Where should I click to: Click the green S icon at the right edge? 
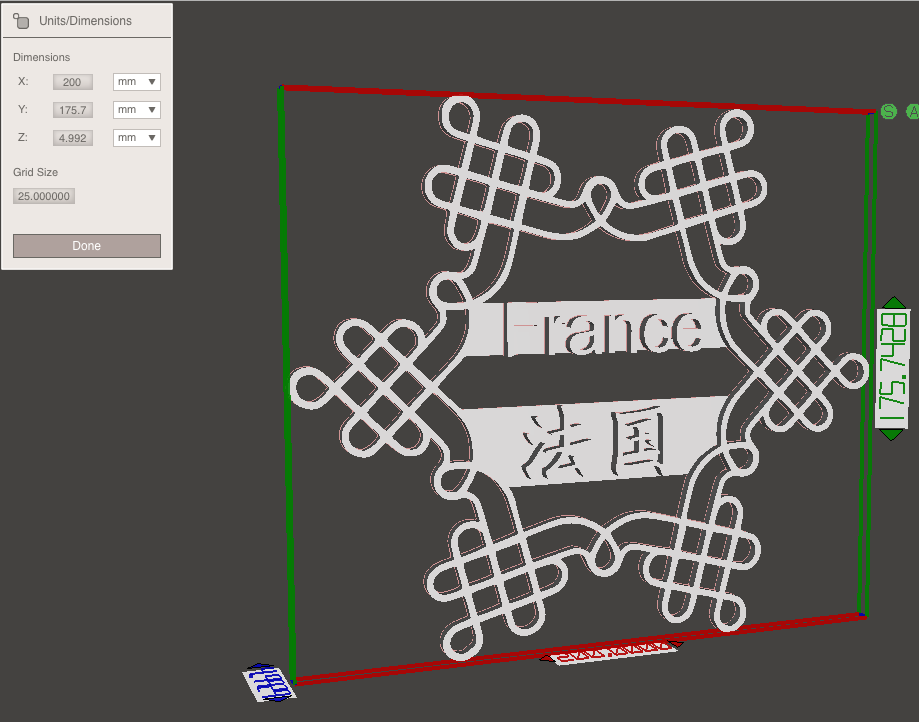(x=889, y=111)
